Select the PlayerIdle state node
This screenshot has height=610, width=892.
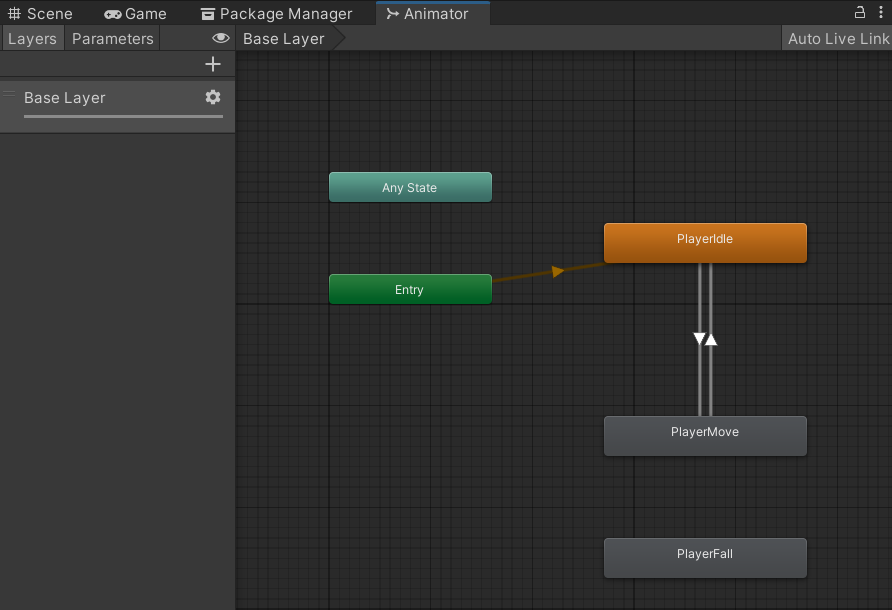[x=705, y=243]
